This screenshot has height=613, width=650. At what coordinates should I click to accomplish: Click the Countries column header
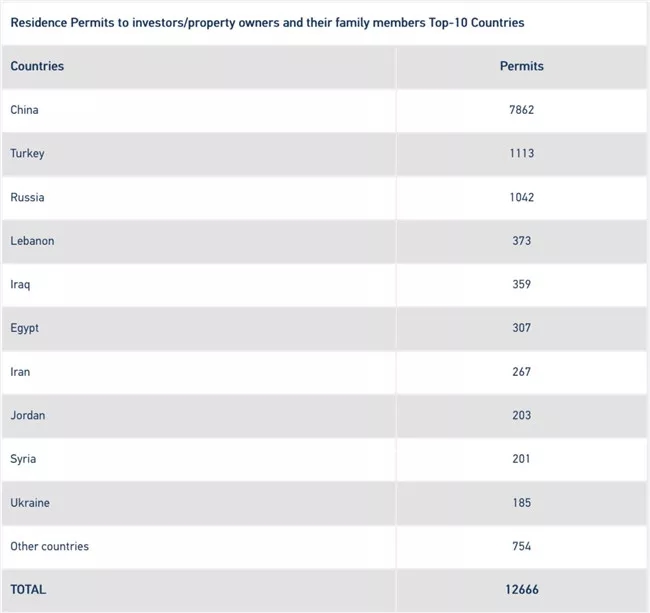(37, 66)
